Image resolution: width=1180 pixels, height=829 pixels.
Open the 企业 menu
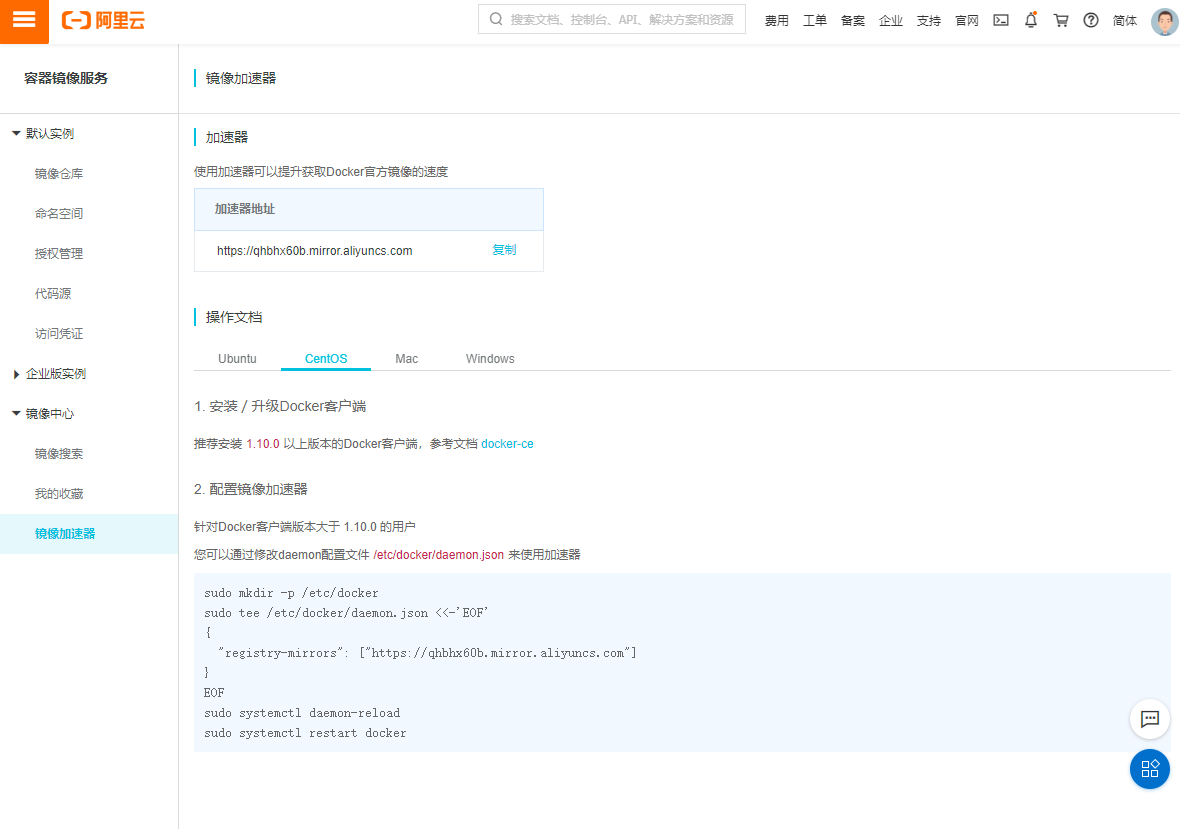(890, 21)
